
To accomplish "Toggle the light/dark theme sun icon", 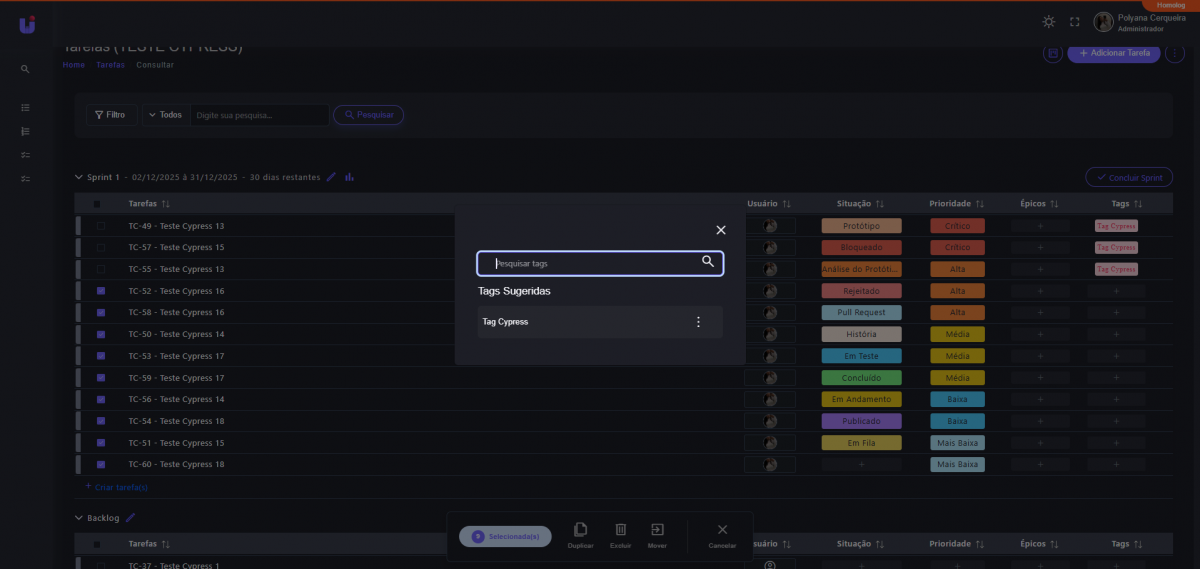I will tap(1048, 22).
